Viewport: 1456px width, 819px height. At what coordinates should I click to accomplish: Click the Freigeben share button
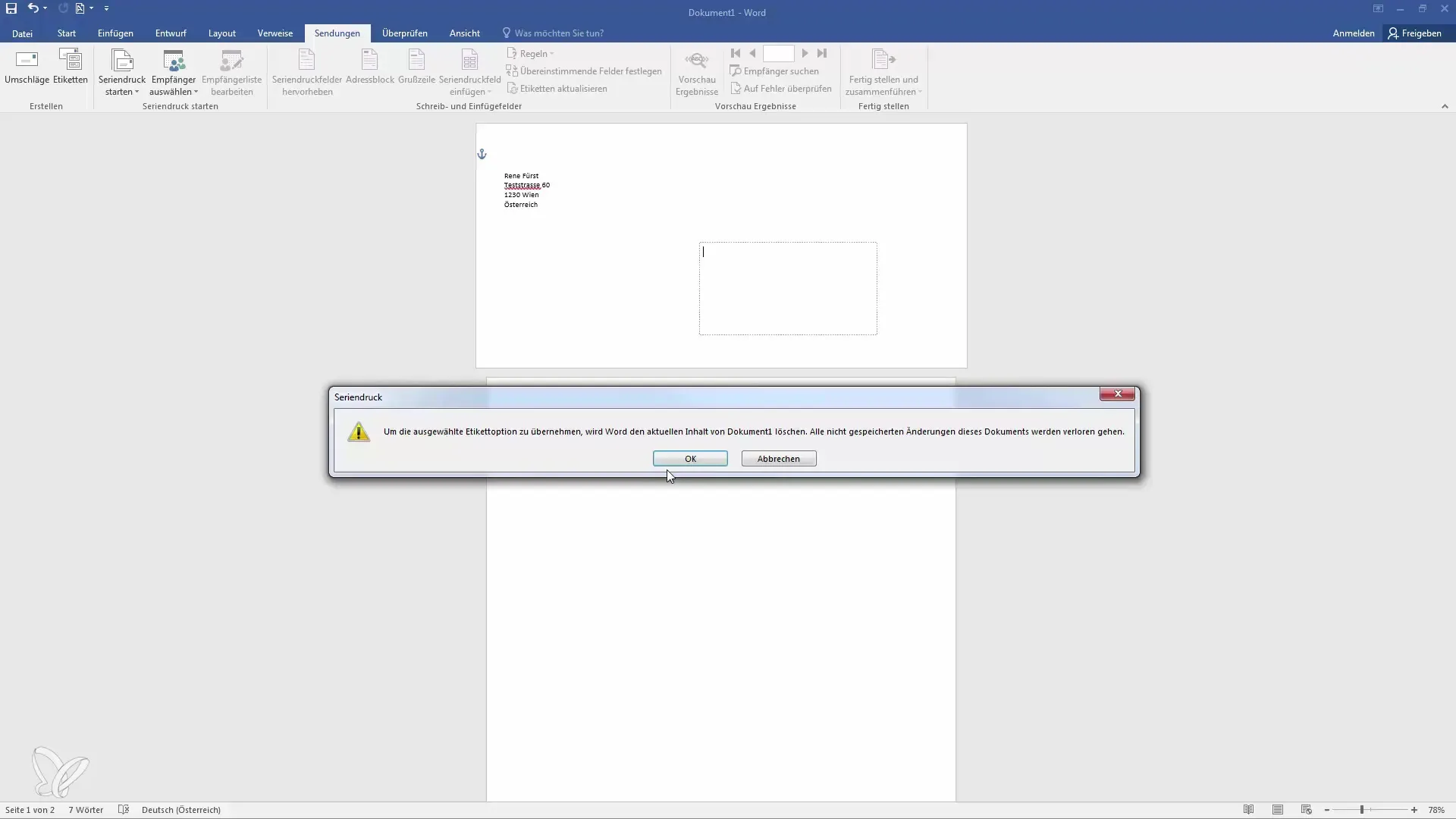tap(1414, 33)
